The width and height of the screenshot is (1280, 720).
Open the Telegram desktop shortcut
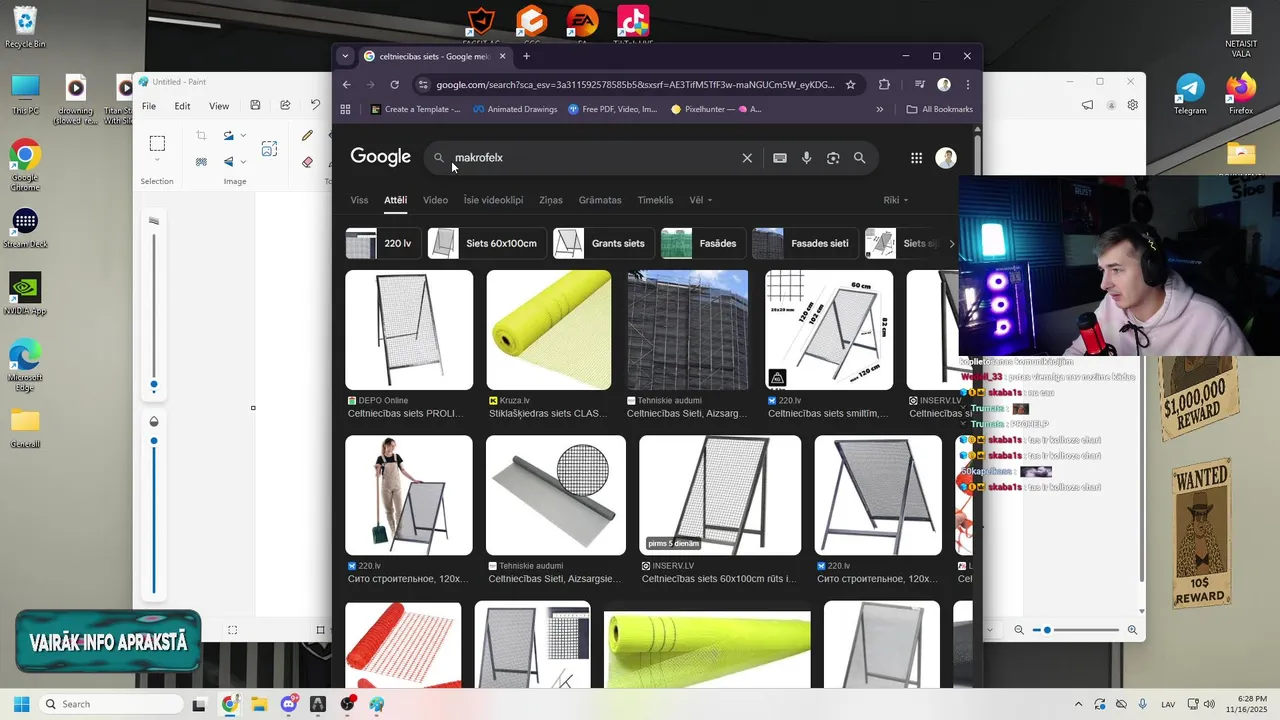[1190, 94]
